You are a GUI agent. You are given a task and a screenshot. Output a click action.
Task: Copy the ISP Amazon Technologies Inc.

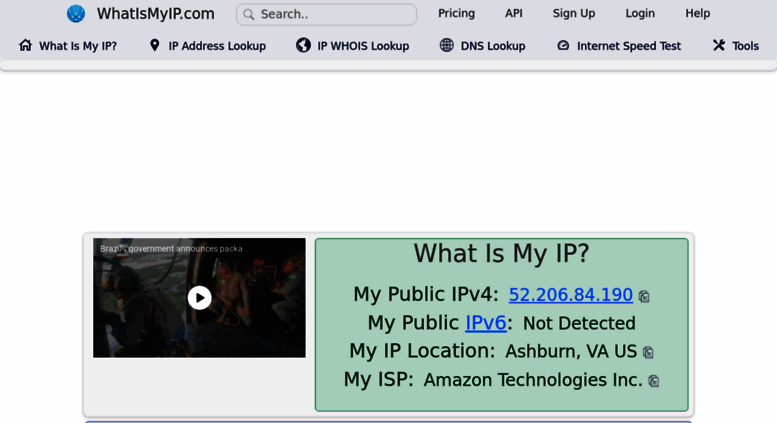pyautogui.click(x=654, y=381)
